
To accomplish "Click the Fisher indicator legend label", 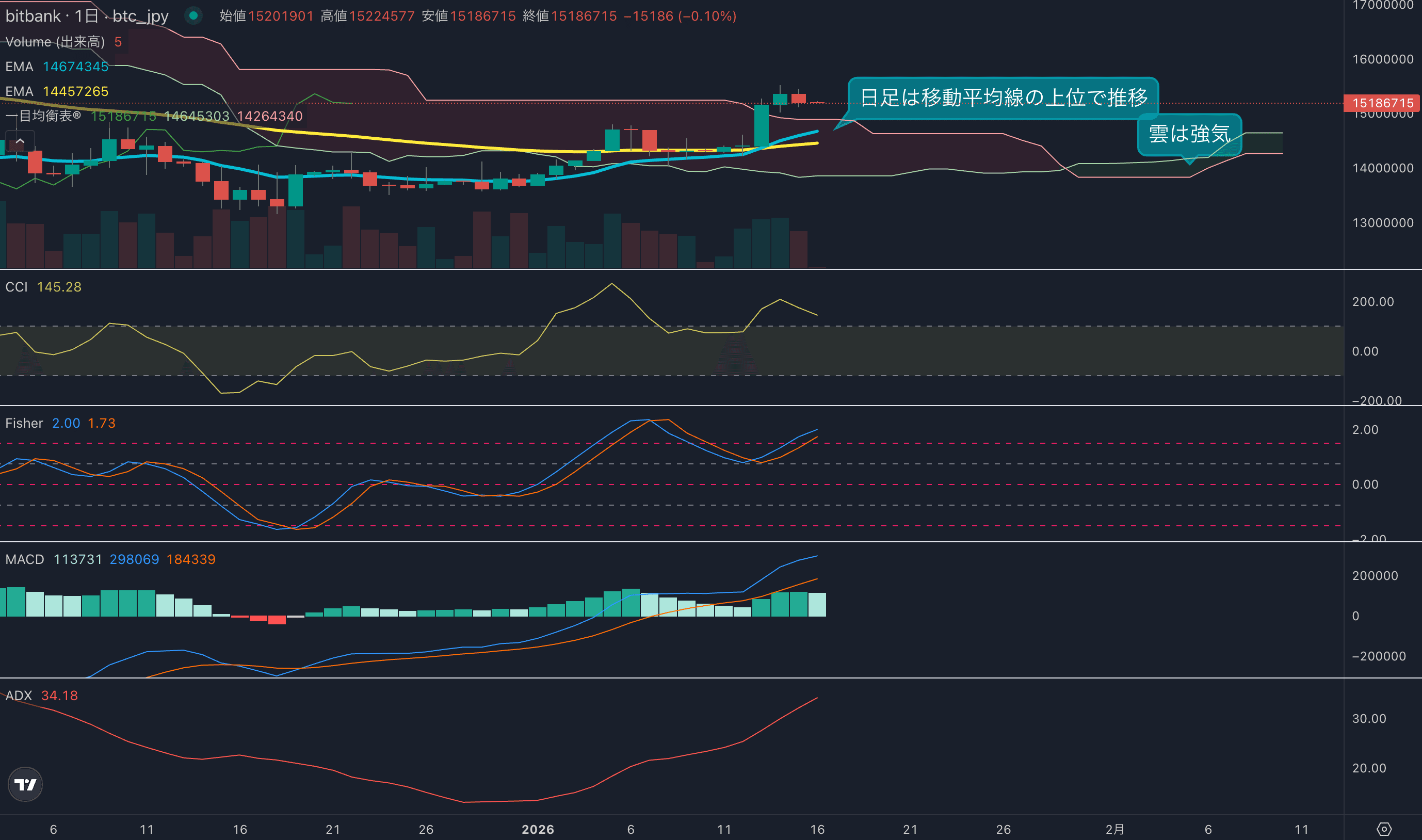I will 24,424.
